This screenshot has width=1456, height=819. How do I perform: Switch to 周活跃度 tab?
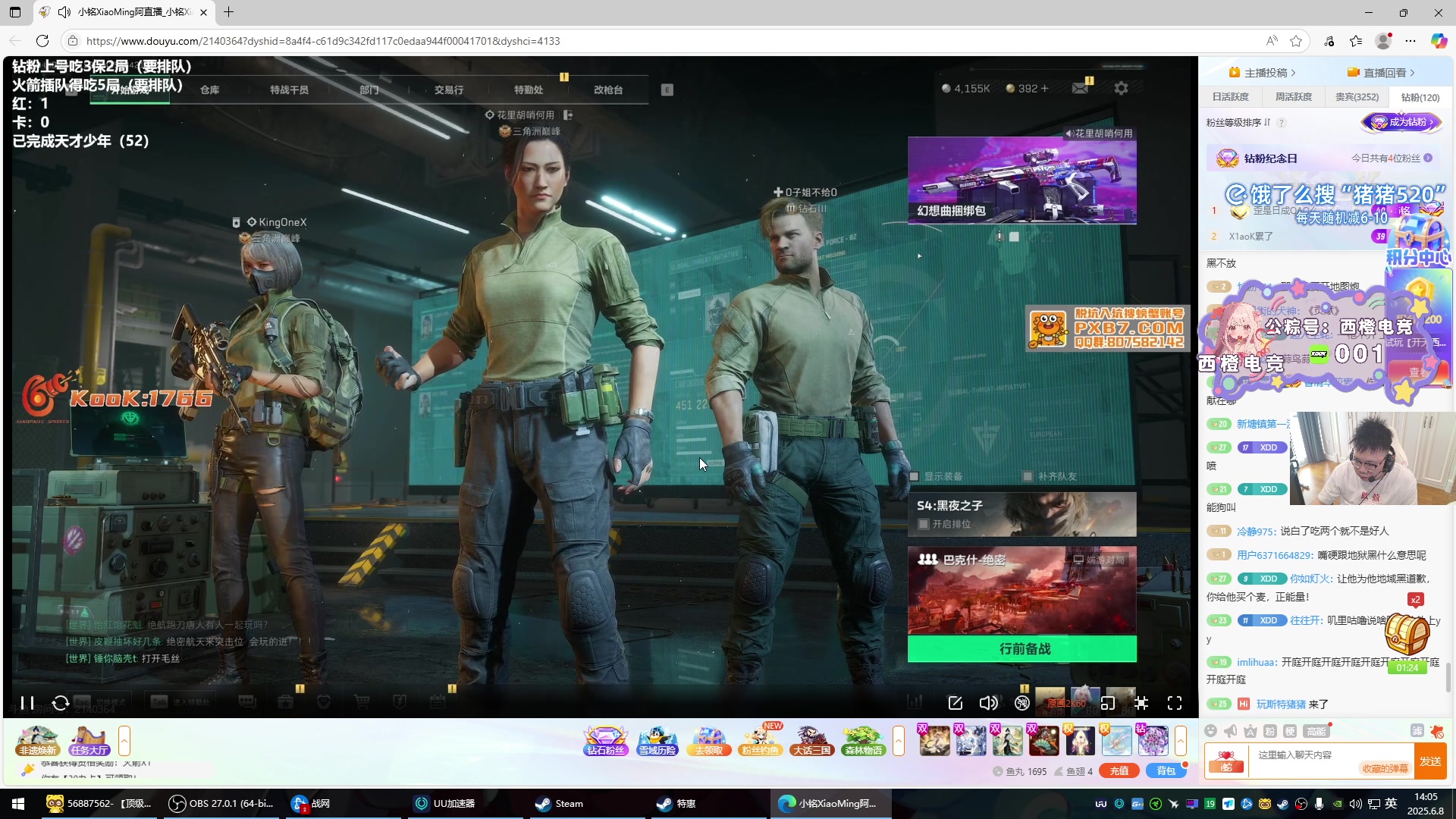pos(1293,97)
